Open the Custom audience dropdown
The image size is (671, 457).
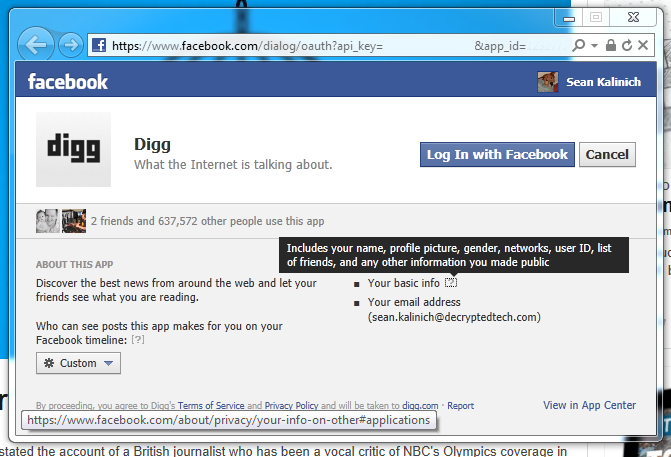tap(78, 363)
